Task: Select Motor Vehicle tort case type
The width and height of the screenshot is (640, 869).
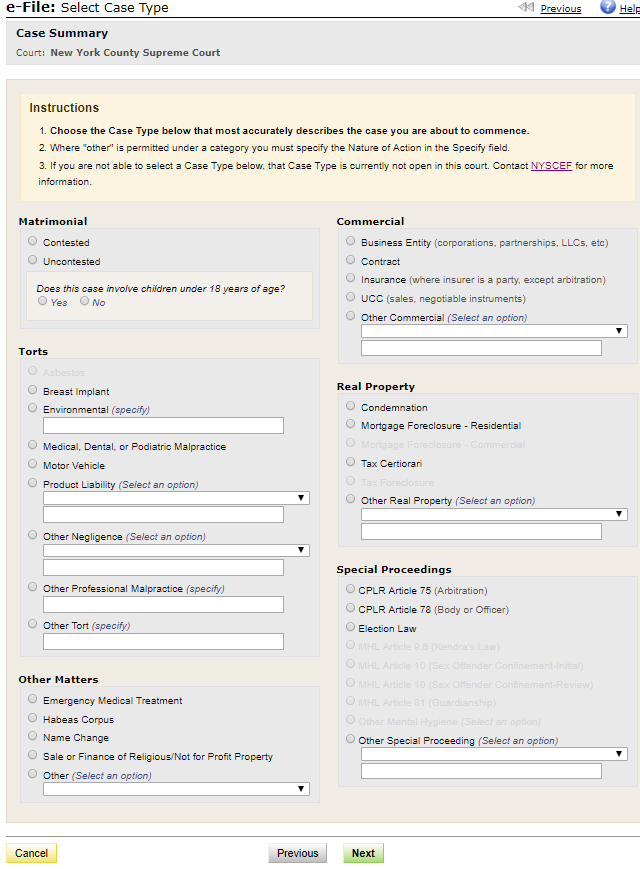Action: click(33, 465)
